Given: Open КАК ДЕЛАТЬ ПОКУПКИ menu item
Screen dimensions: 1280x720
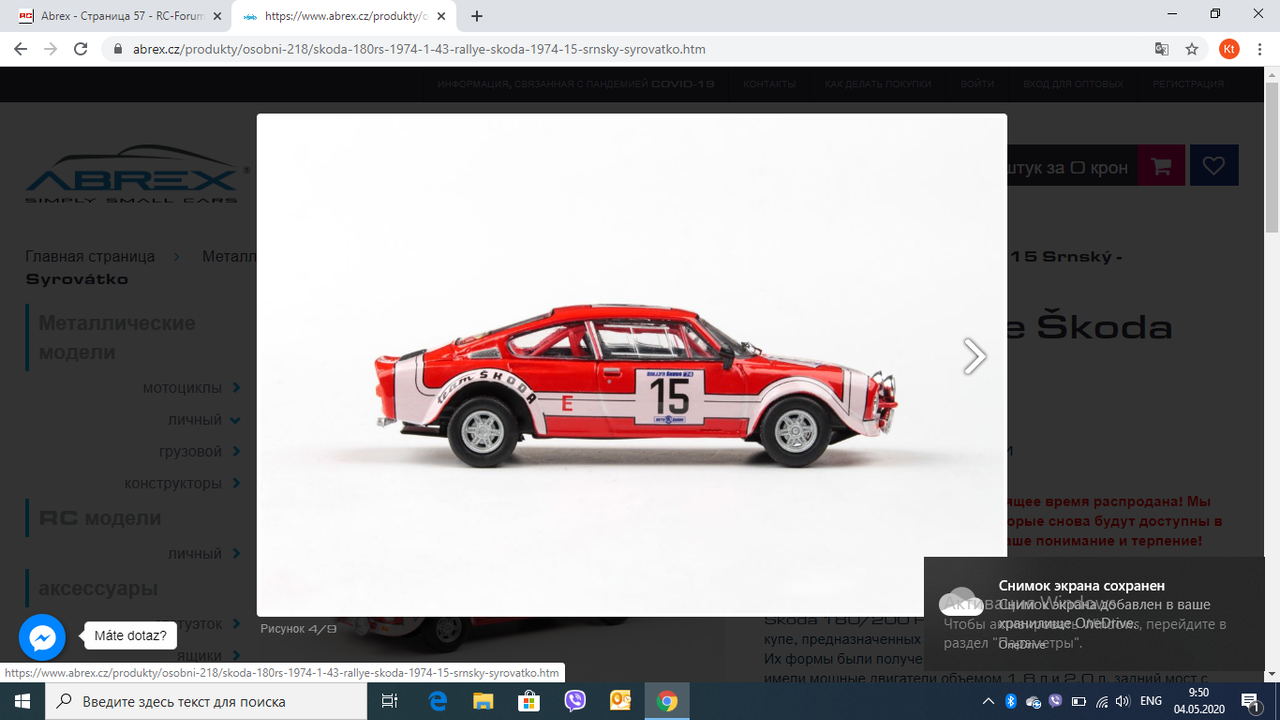Looking at the screenshot, I should click(878, 84).
